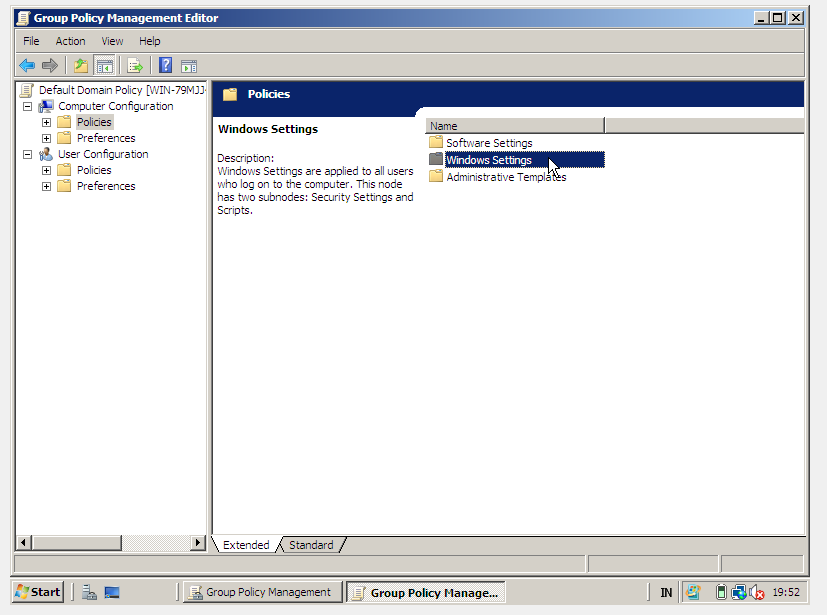
Task: Select Software Settings in the list
Action: coord(489,143)
